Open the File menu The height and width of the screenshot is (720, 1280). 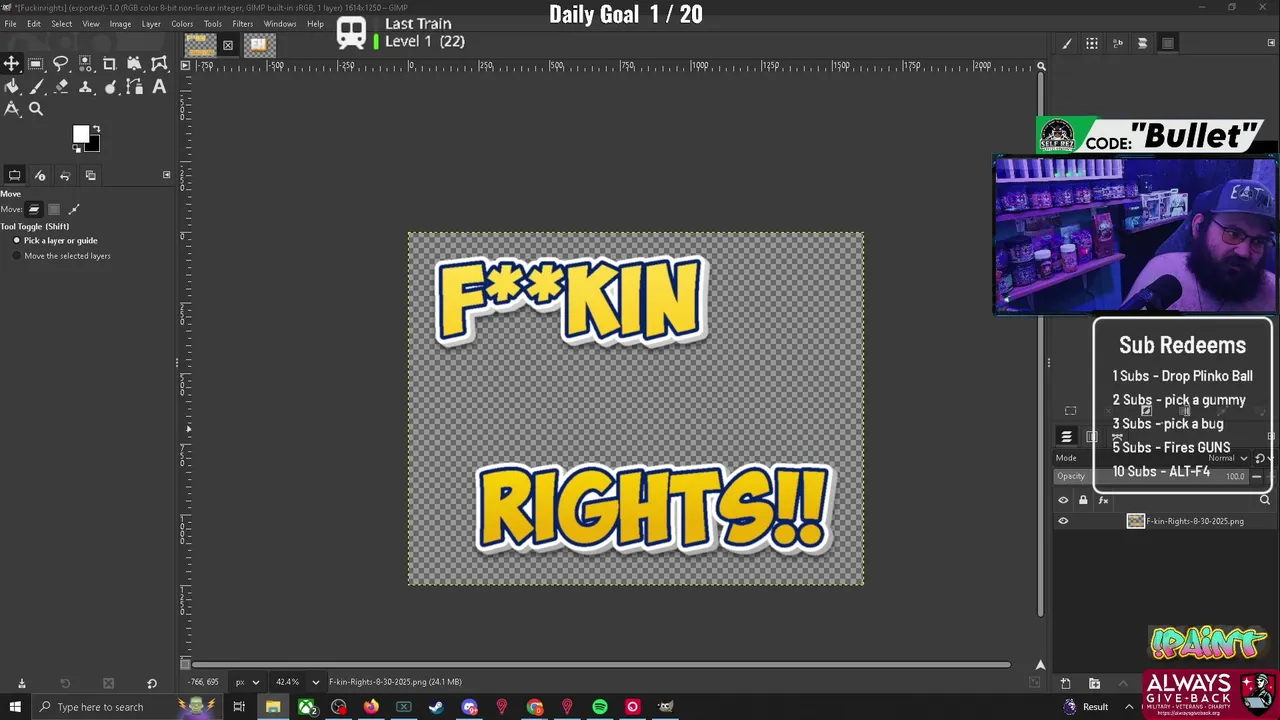coord(10,24)
